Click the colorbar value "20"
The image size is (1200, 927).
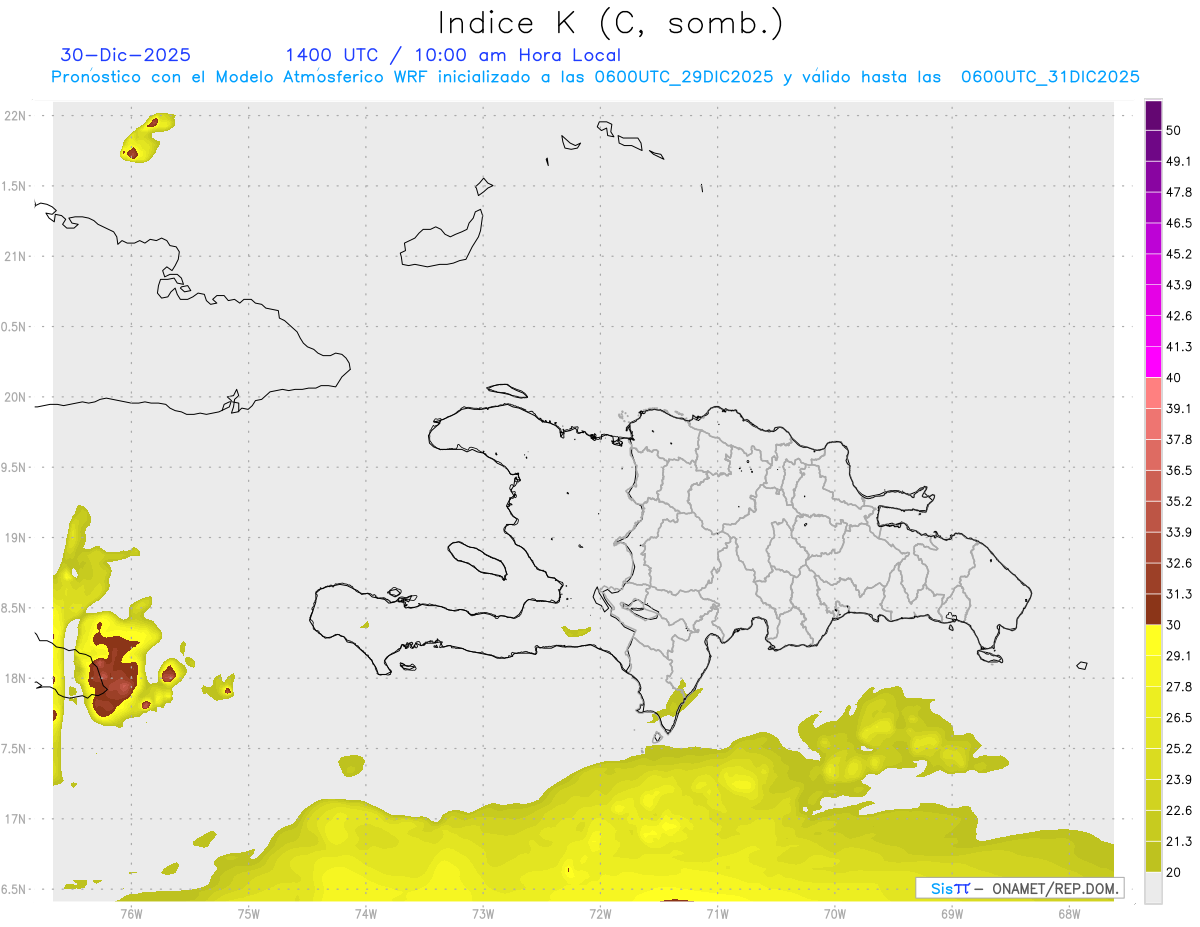pyautogui.click(x=1173, y=873)
